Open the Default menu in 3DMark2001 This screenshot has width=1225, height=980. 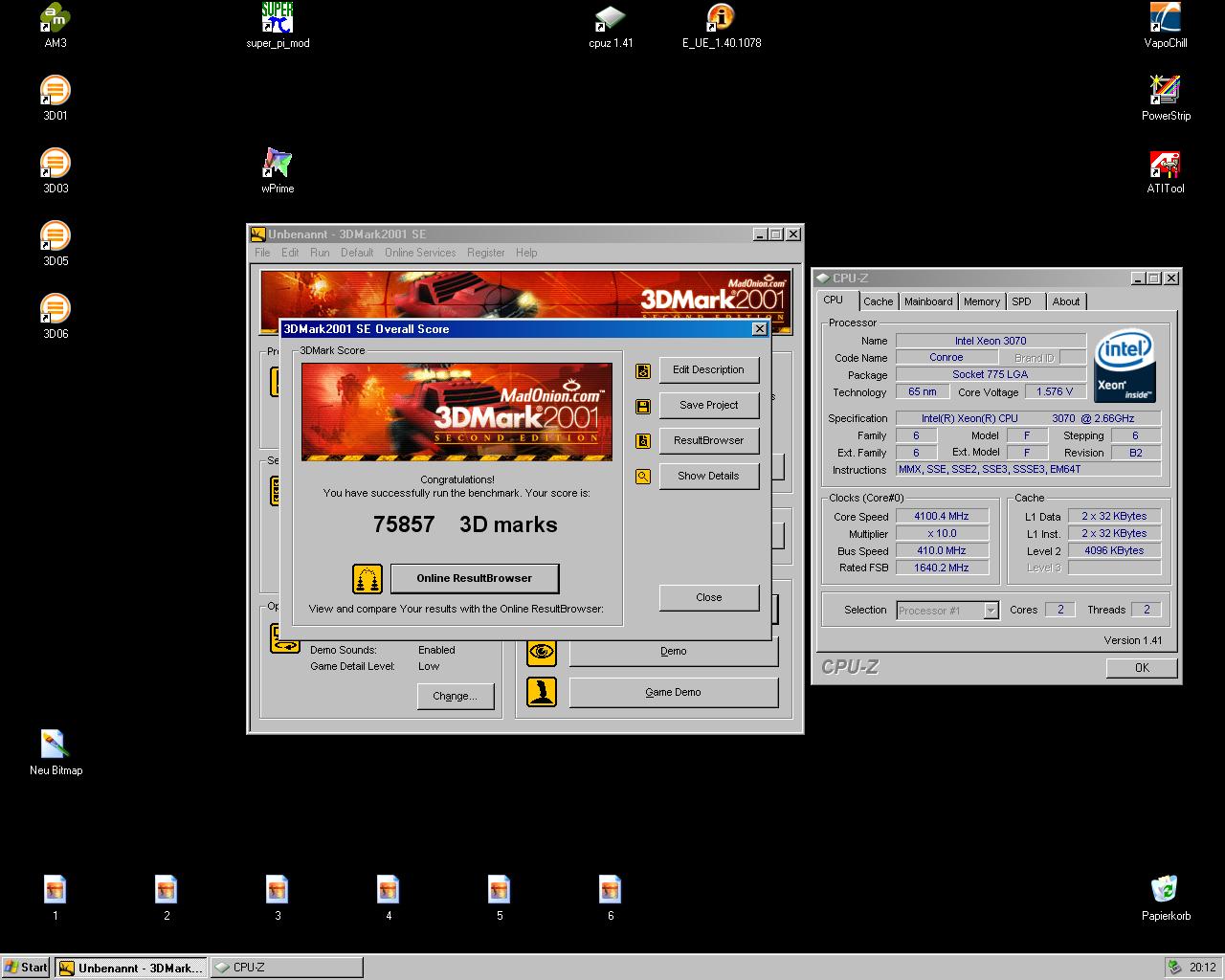pos(357,253)
